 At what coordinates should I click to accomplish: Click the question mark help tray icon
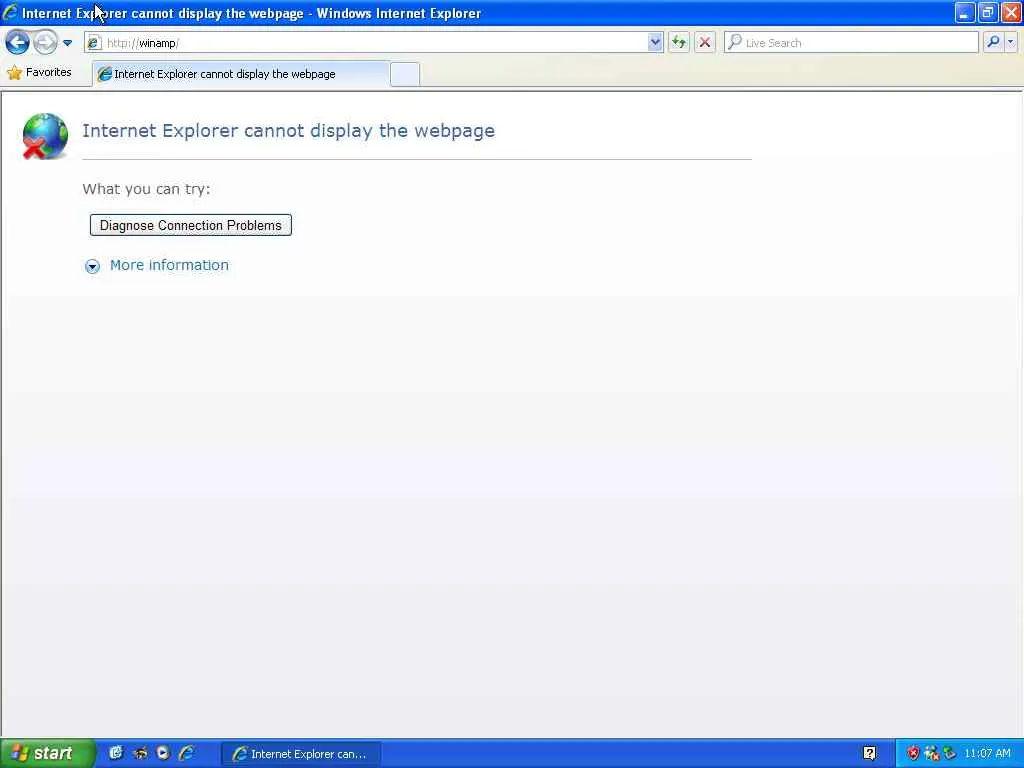click(869, 754)
